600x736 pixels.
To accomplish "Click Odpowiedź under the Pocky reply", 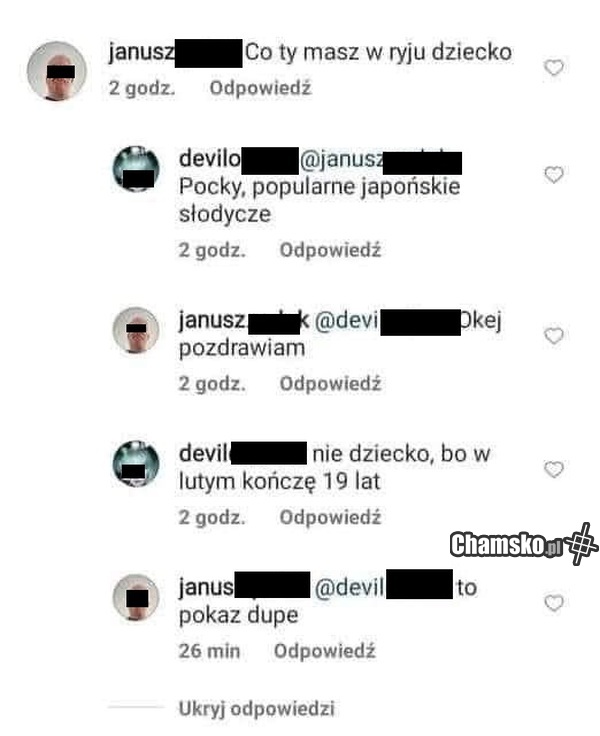I will (330, 250).
